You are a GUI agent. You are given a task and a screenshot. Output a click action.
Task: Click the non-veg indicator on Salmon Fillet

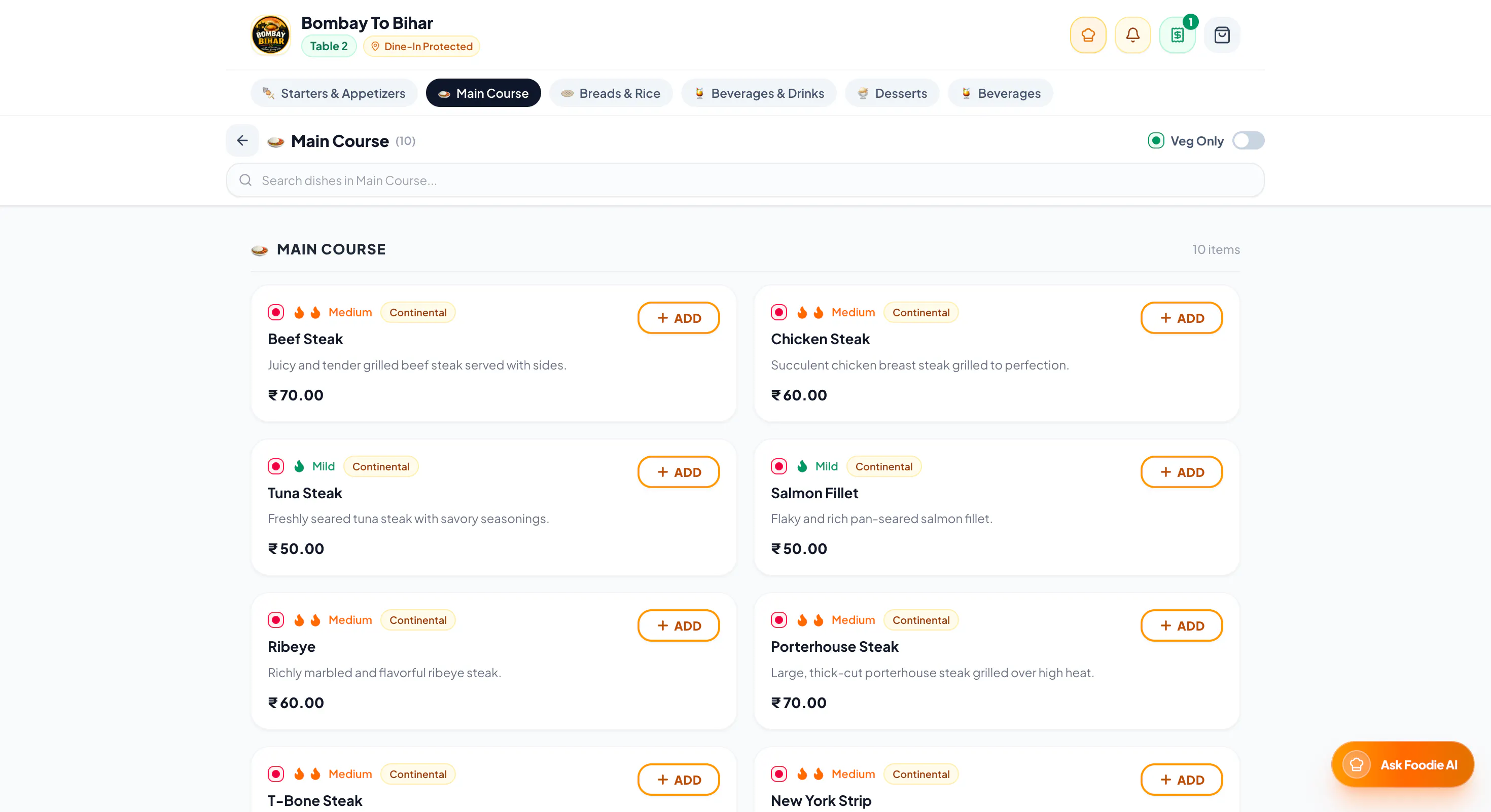[x=779, y=466]
